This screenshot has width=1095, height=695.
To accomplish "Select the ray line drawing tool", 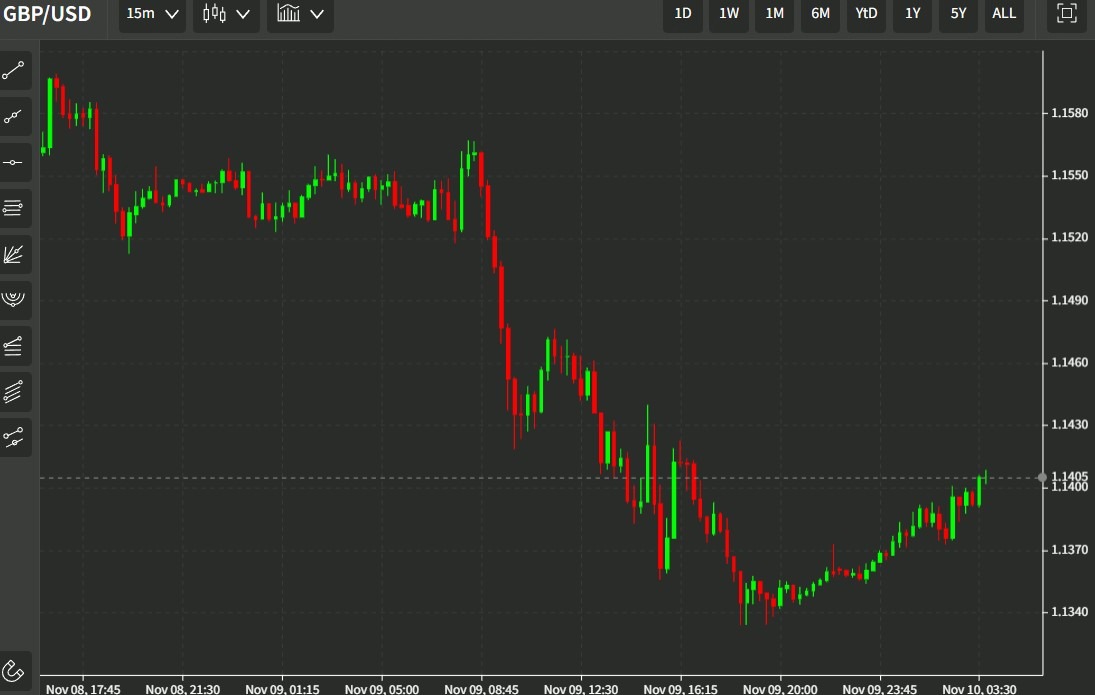I will [x=13, y=117].
